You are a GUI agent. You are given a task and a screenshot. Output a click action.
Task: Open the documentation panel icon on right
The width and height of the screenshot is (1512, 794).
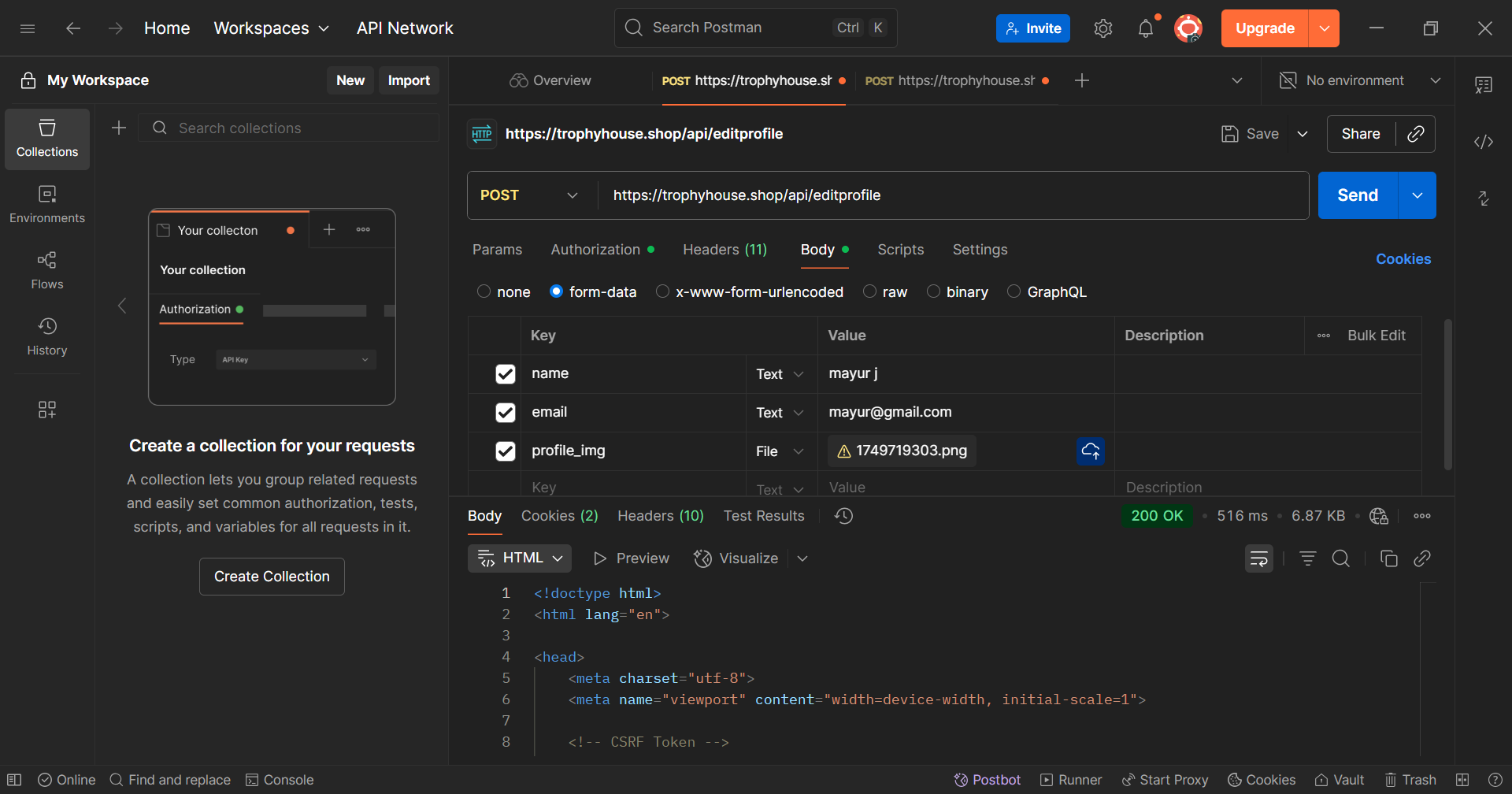(x=1484, y=85)
